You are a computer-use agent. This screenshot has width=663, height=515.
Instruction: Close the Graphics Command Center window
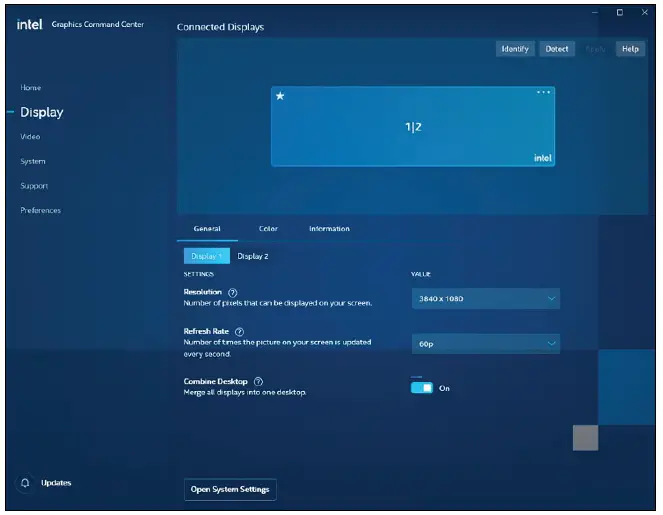coord(644,12)
